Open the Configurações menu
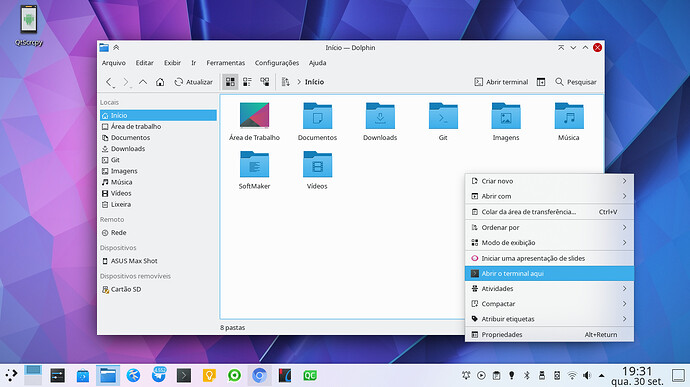The width and height of the screenshot is (690, 387). coord(277,63)
